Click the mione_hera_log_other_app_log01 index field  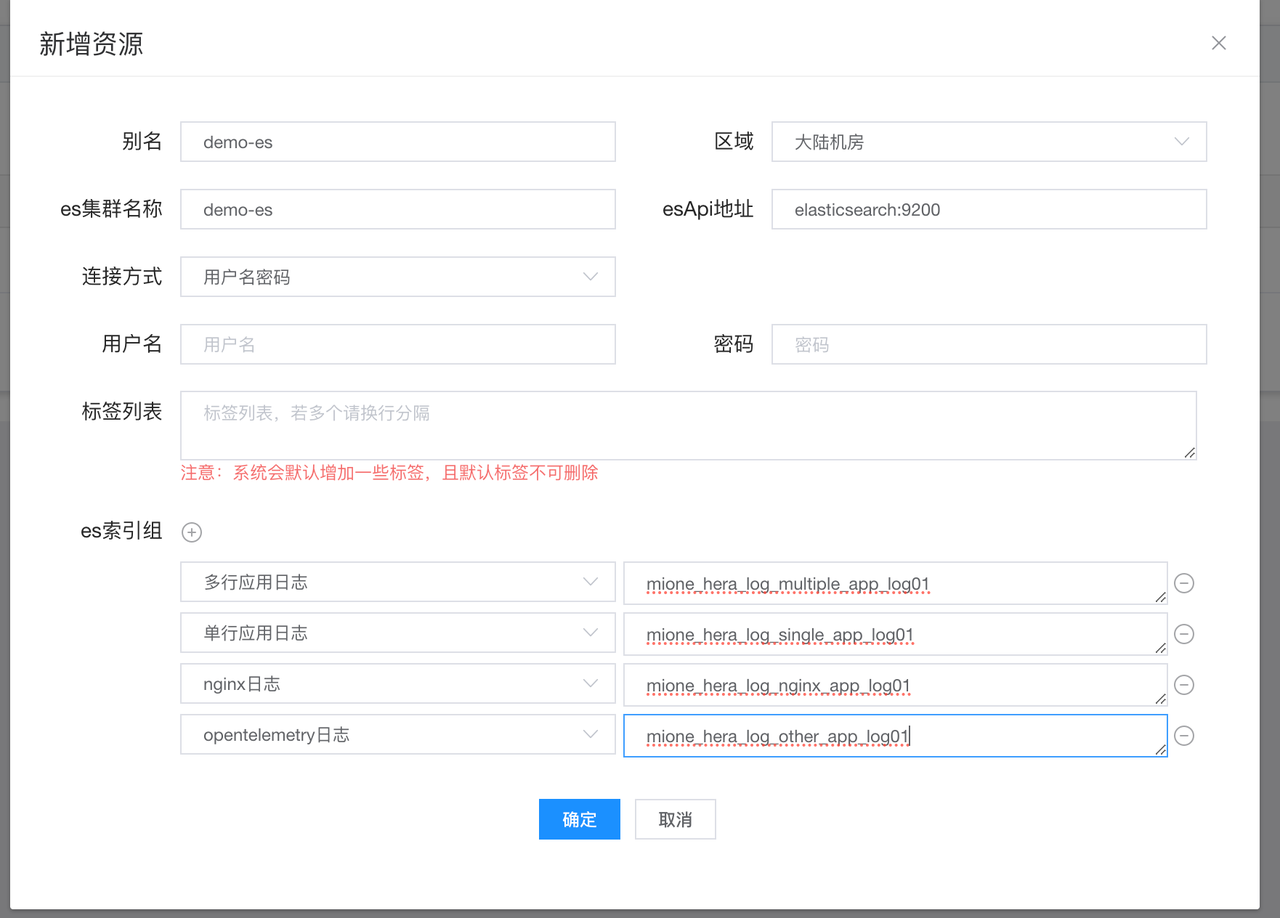(895, 736)
